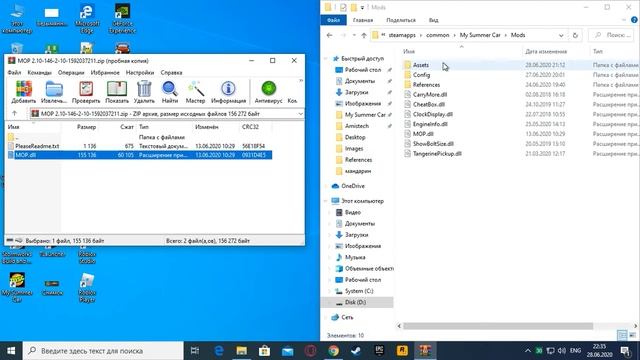Refresh the Explorer folder view
Image resolution: width=640 pixels, height=360 pixels.
pyautogui.click(x=575, y=36)
